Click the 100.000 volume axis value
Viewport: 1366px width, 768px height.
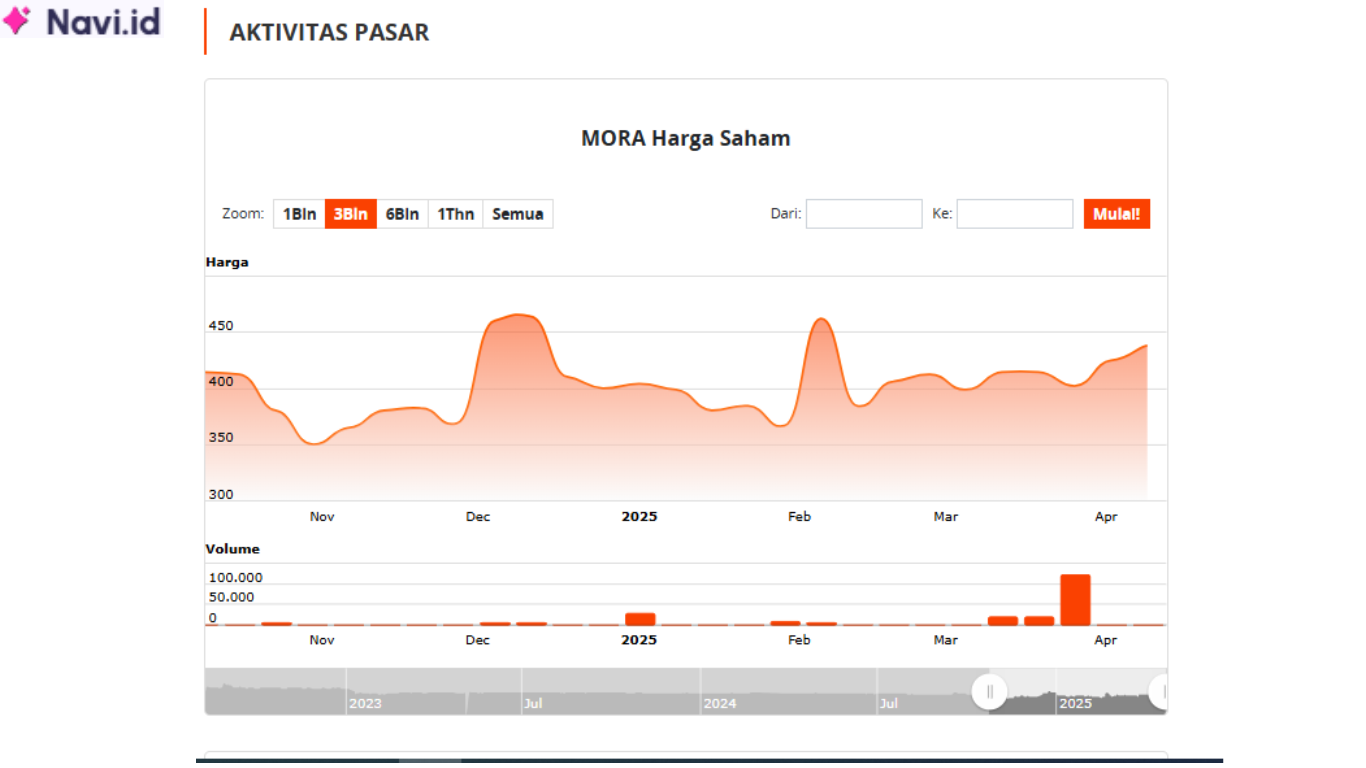[x=235, y=578]
